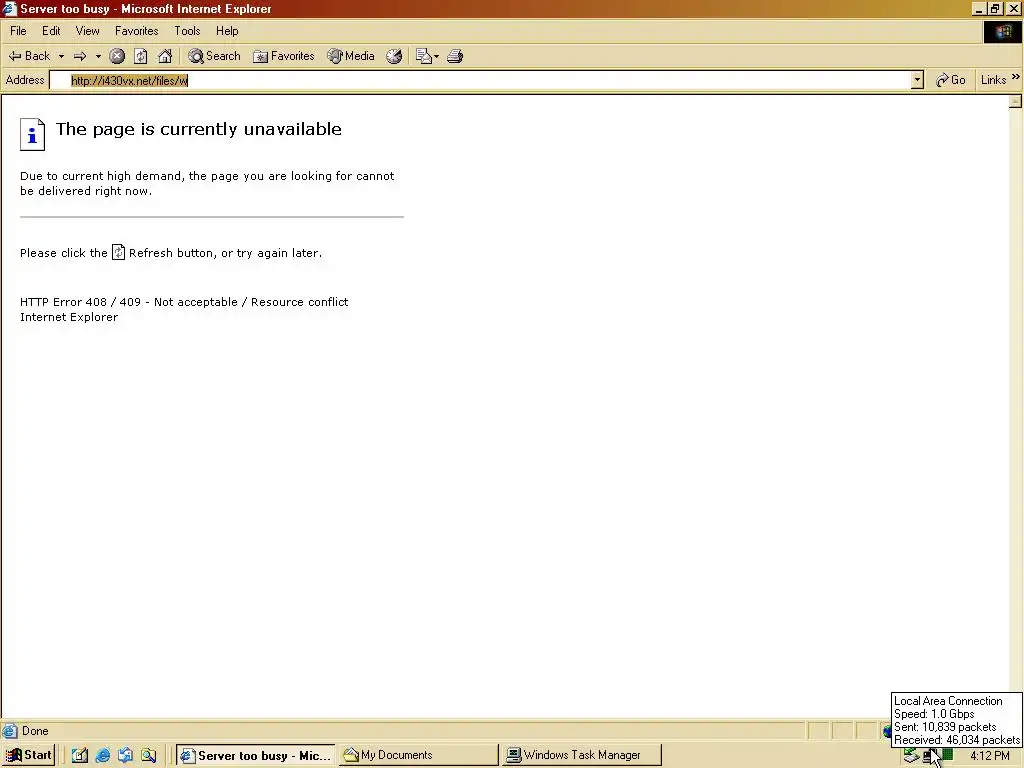This screenshot has height=768, width=1024.
Task: Open the Back history dropdown arrow
Action: (x=61, y=56)
